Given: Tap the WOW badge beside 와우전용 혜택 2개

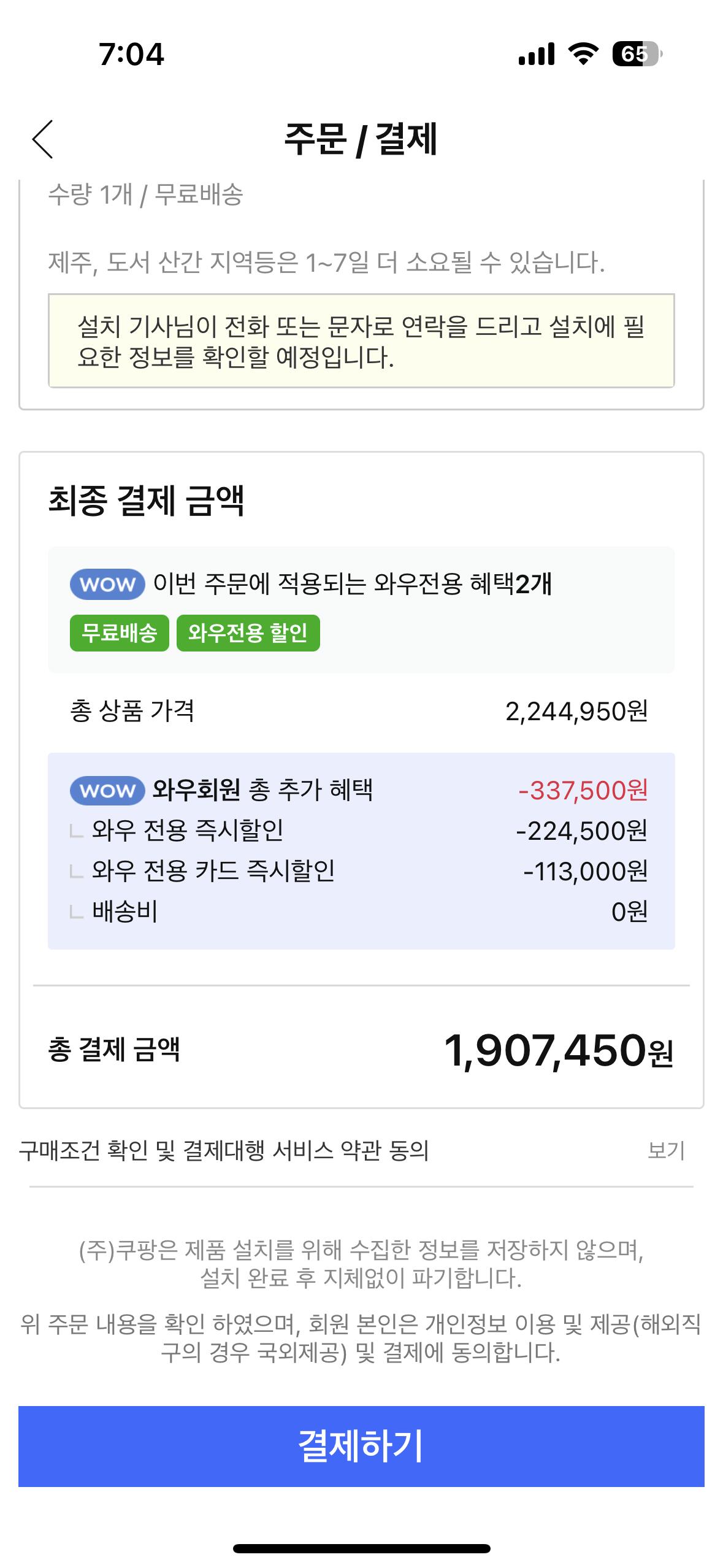Looking at the screenshot, I should pos(107,584).
